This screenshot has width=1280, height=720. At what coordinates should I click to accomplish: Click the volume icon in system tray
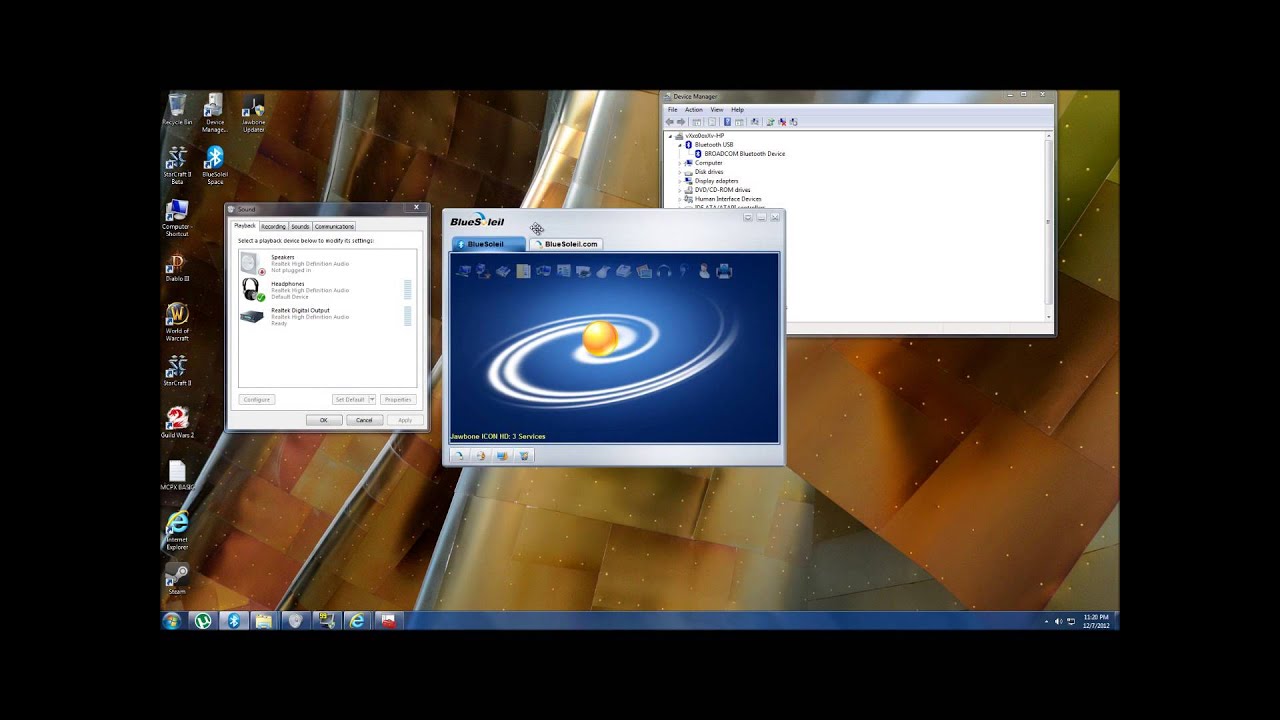(1059, 621)
